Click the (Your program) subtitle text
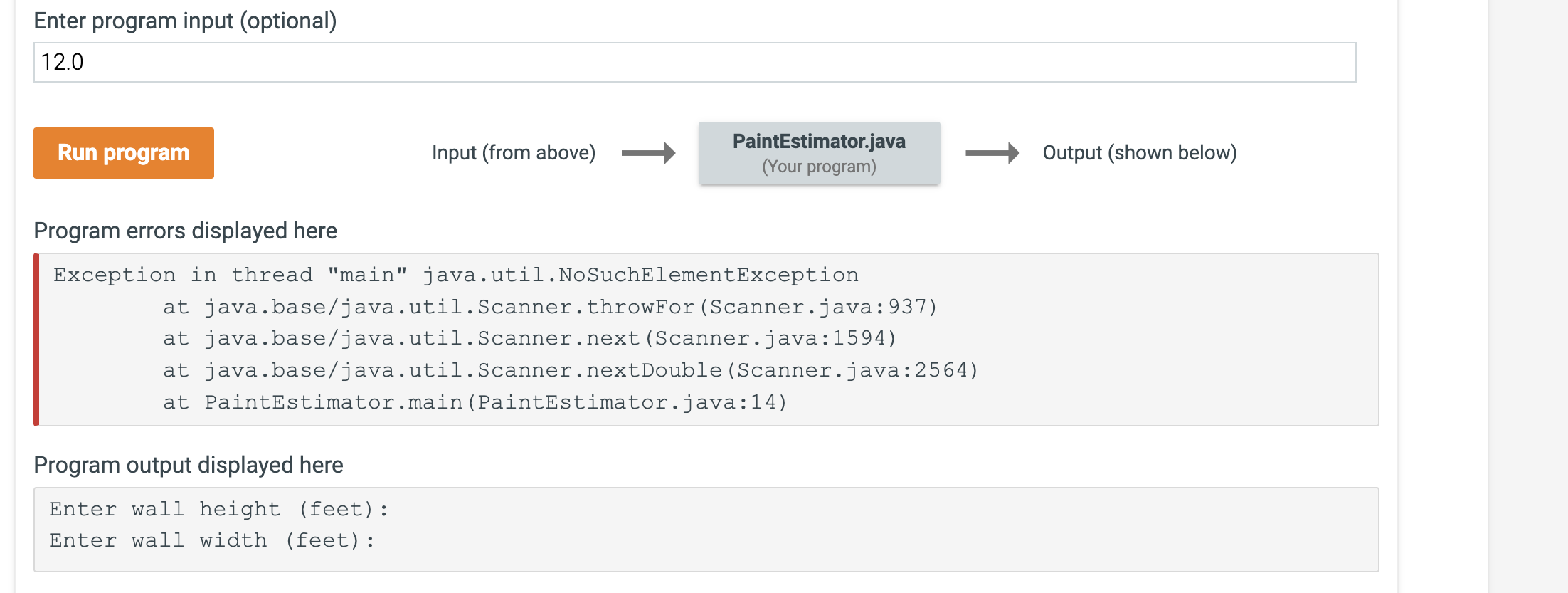The image size is (1568, 593). click(x=819, y=167)
